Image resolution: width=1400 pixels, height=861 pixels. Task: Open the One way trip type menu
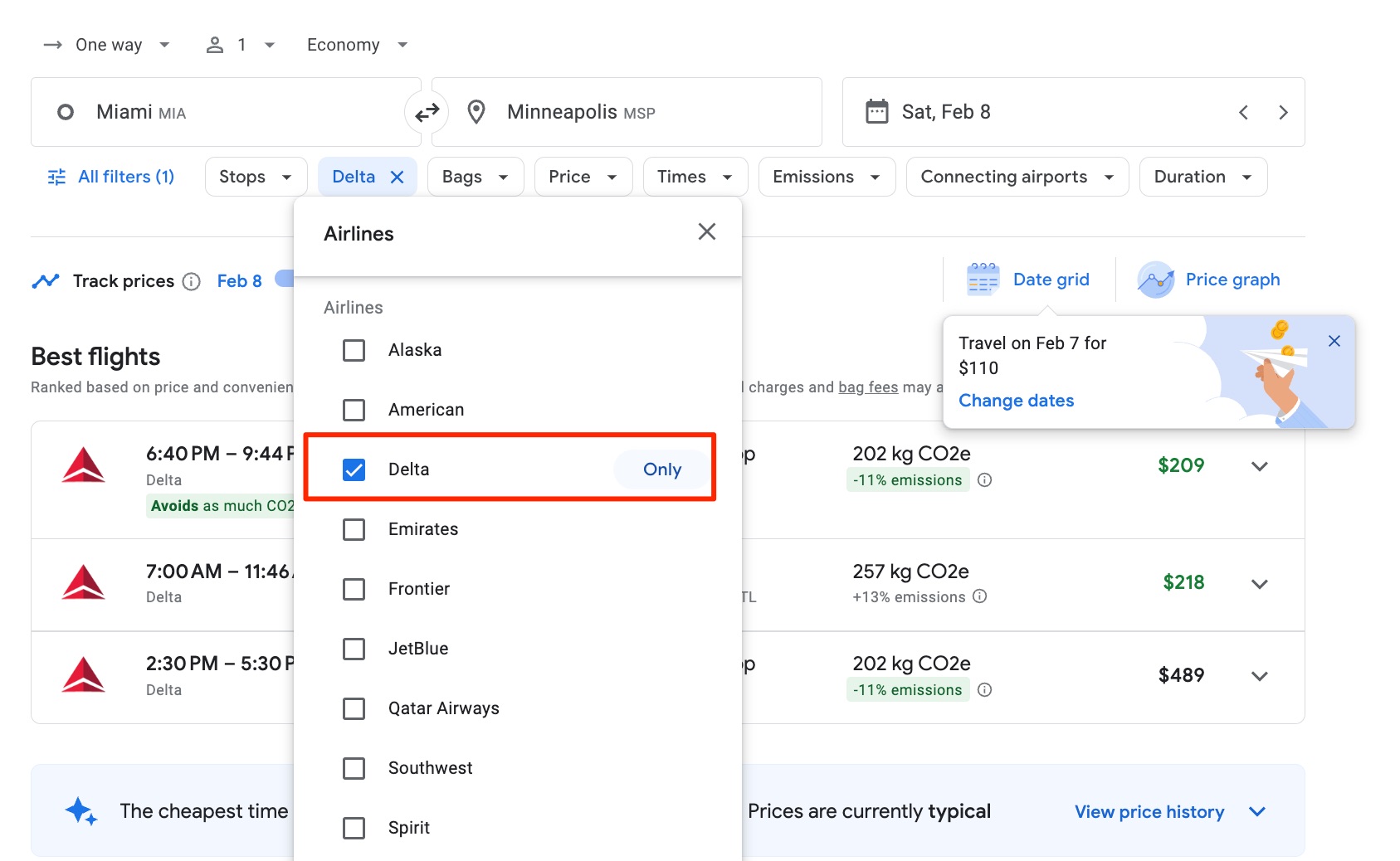pyautogui.click(x=108, y=44)
